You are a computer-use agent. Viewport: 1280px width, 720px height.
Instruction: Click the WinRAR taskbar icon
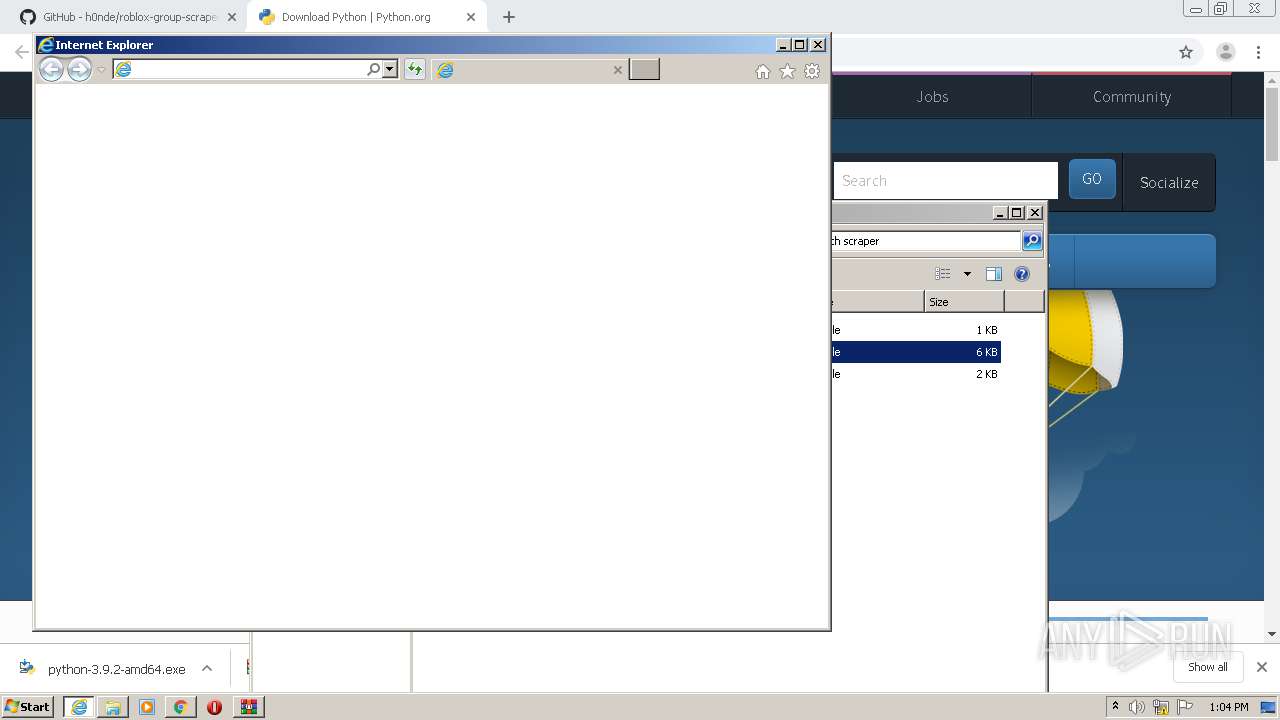249,707
